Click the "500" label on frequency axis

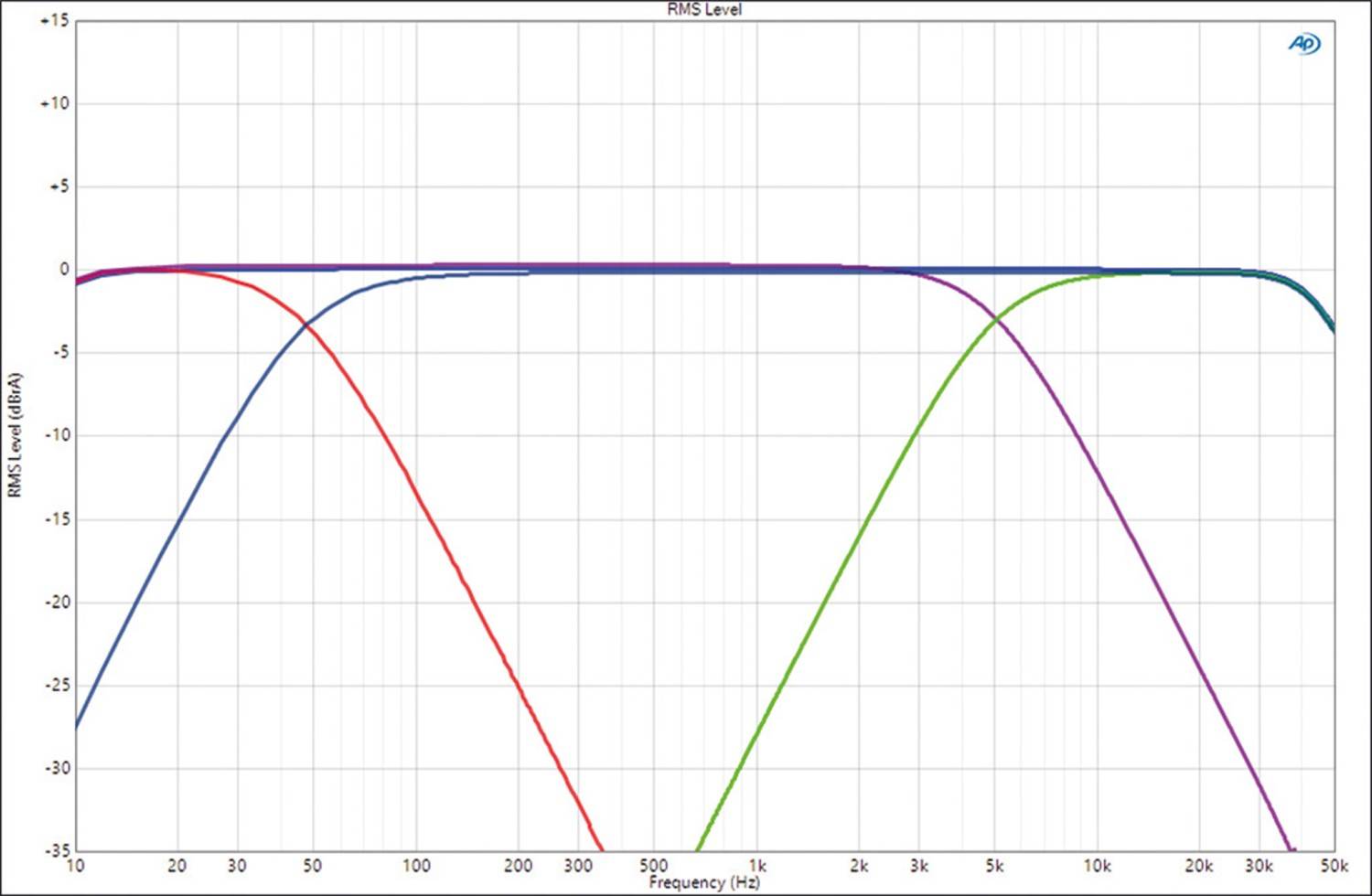click(654, 865)
